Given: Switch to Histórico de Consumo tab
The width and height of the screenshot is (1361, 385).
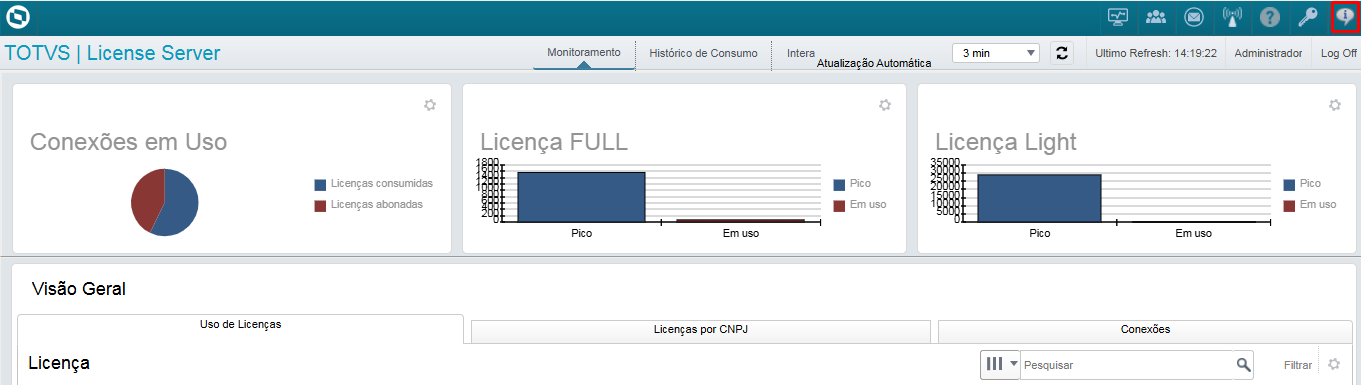Looking at the screenshot, I should [x=703, y=53].
